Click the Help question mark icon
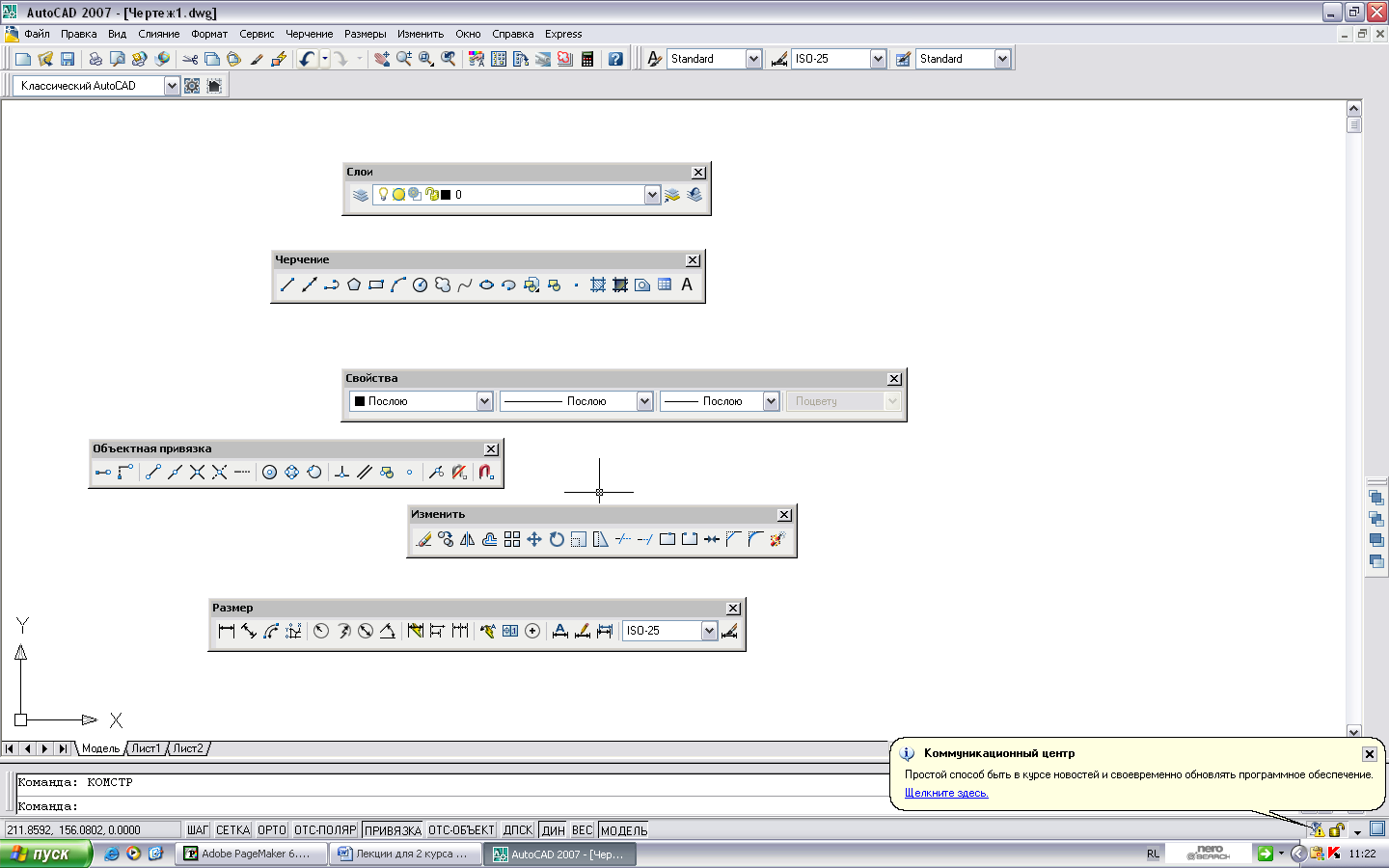 [615, 59]
